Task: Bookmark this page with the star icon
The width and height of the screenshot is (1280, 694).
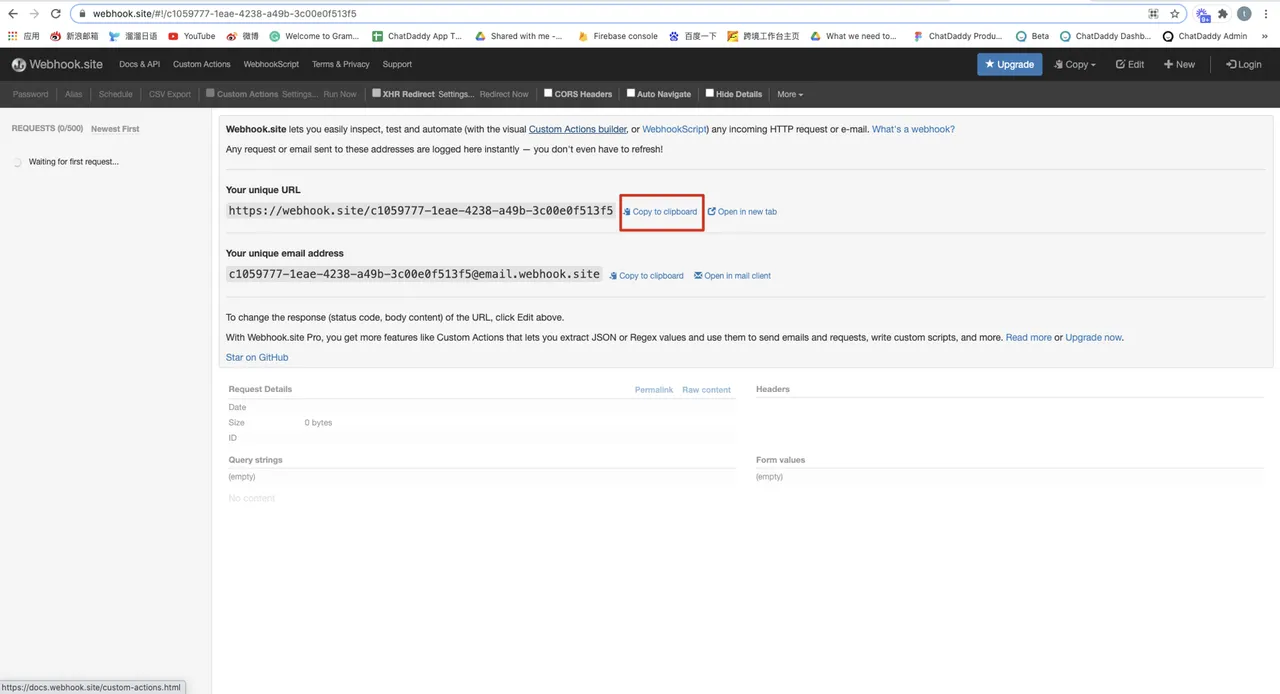Action: point(1175,14)
